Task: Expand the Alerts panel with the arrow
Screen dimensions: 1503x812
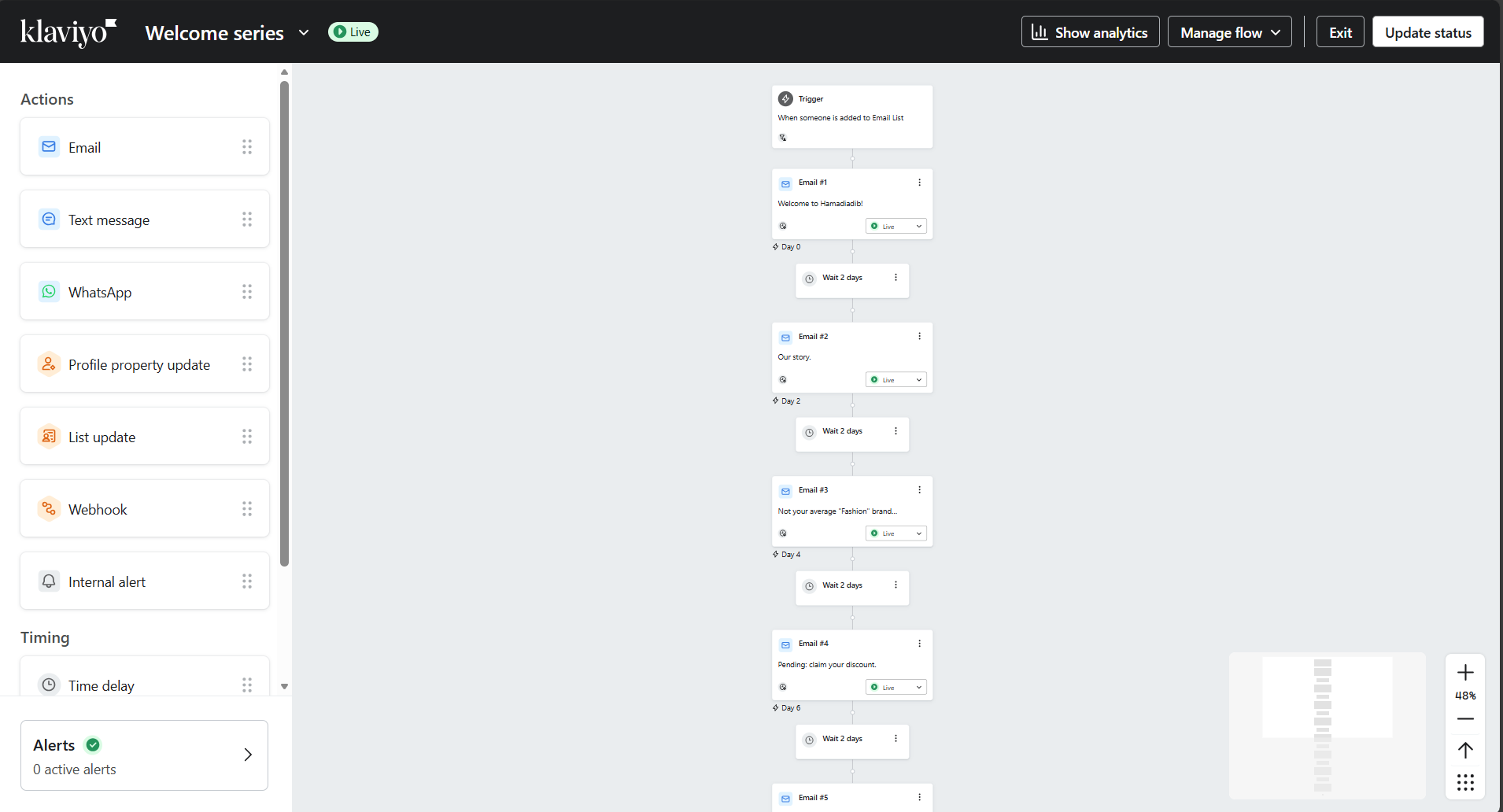Action: (x=248, y=754)
